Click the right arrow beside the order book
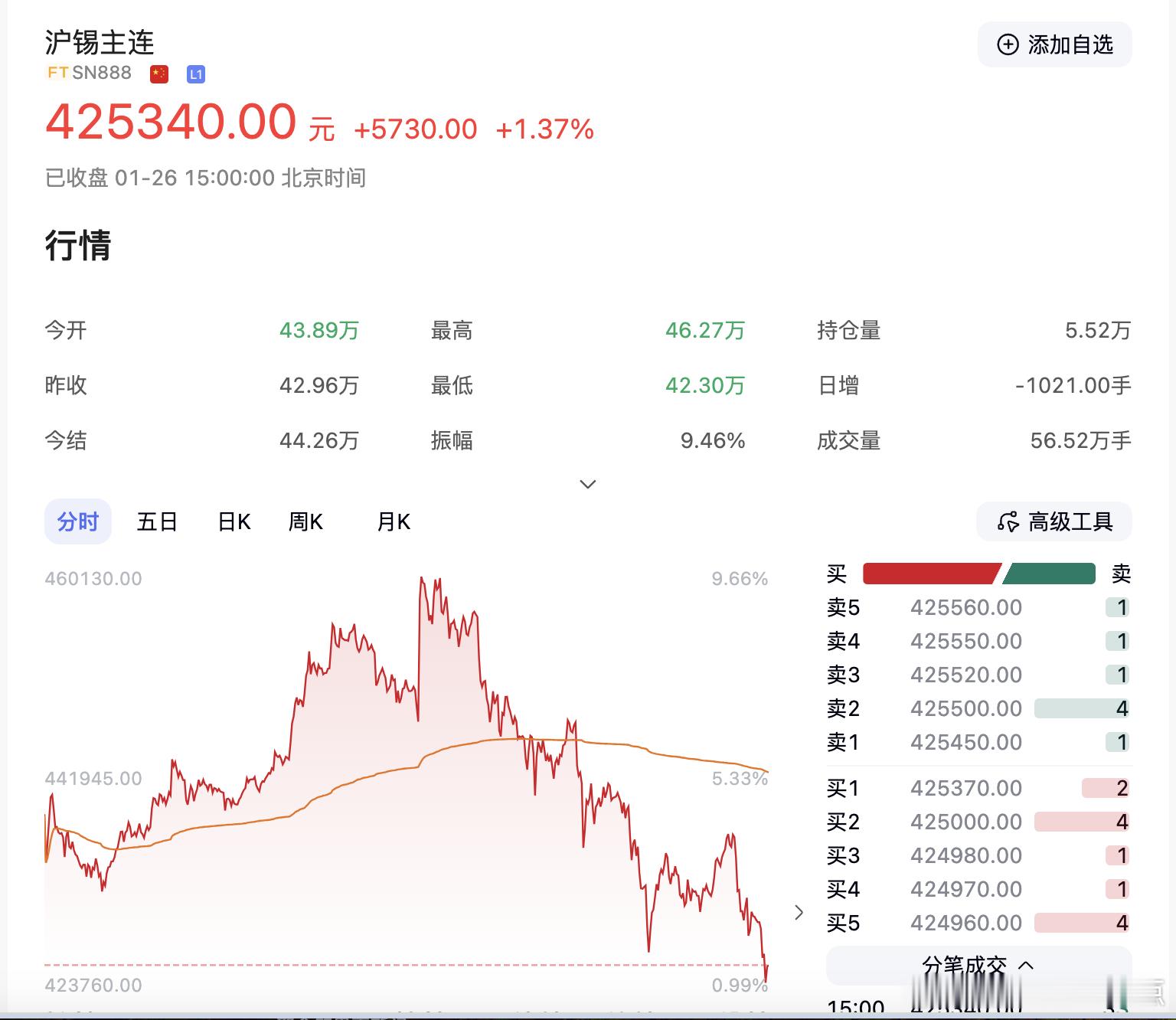 pyautogui.click(x=799, y=913)
